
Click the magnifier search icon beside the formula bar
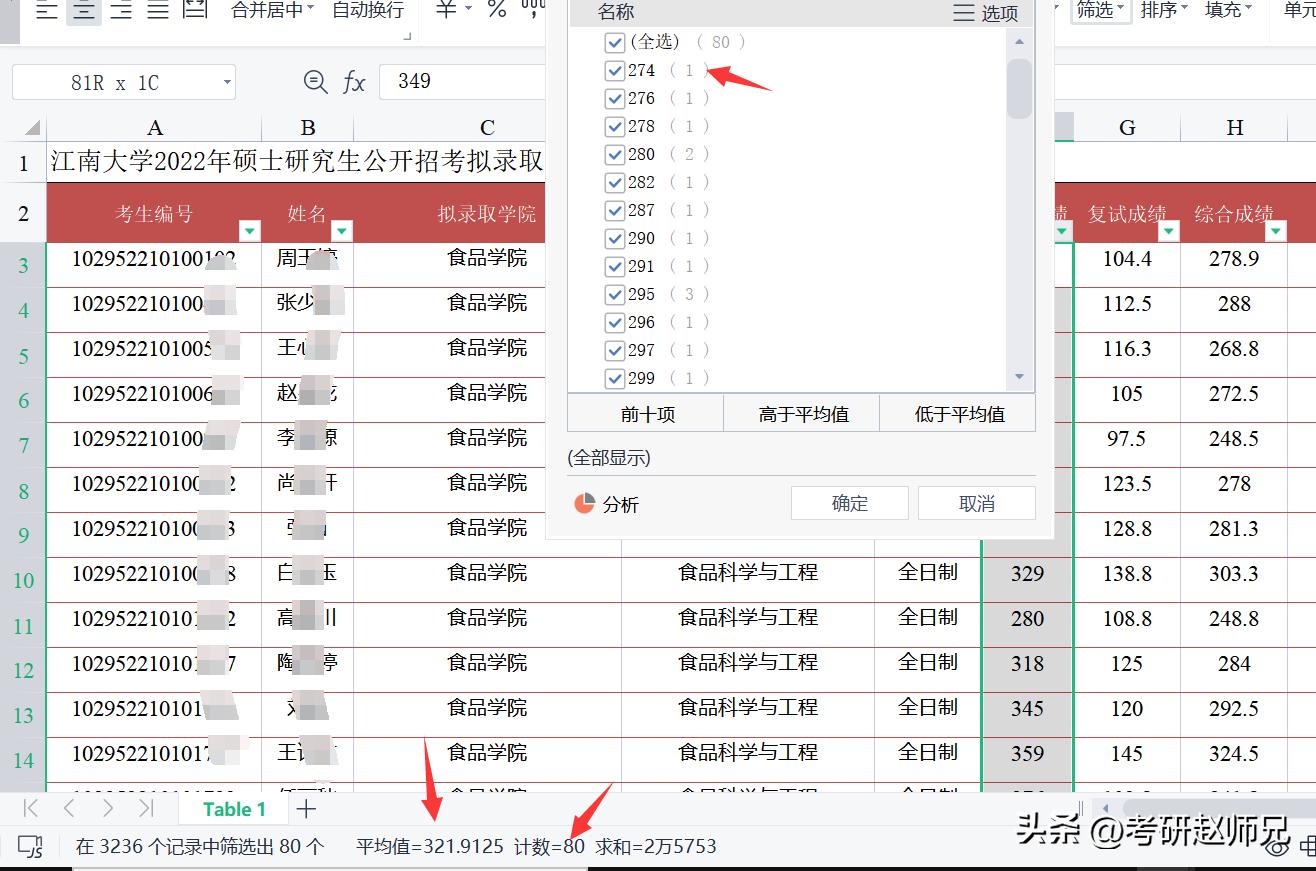(x=315, y=82)
